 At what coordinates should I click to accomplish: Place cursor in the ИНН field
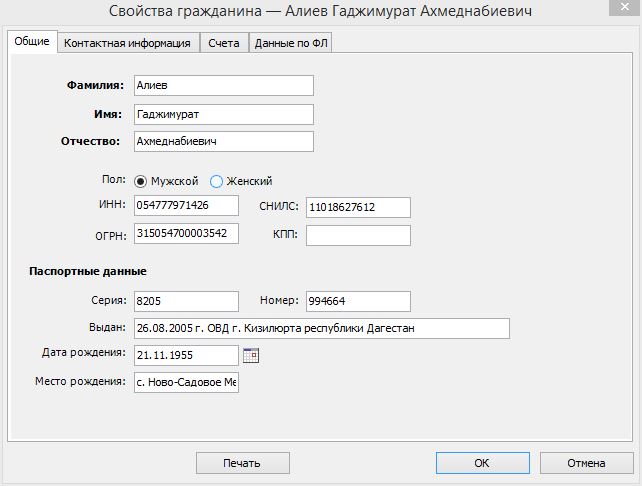(186, 205)
